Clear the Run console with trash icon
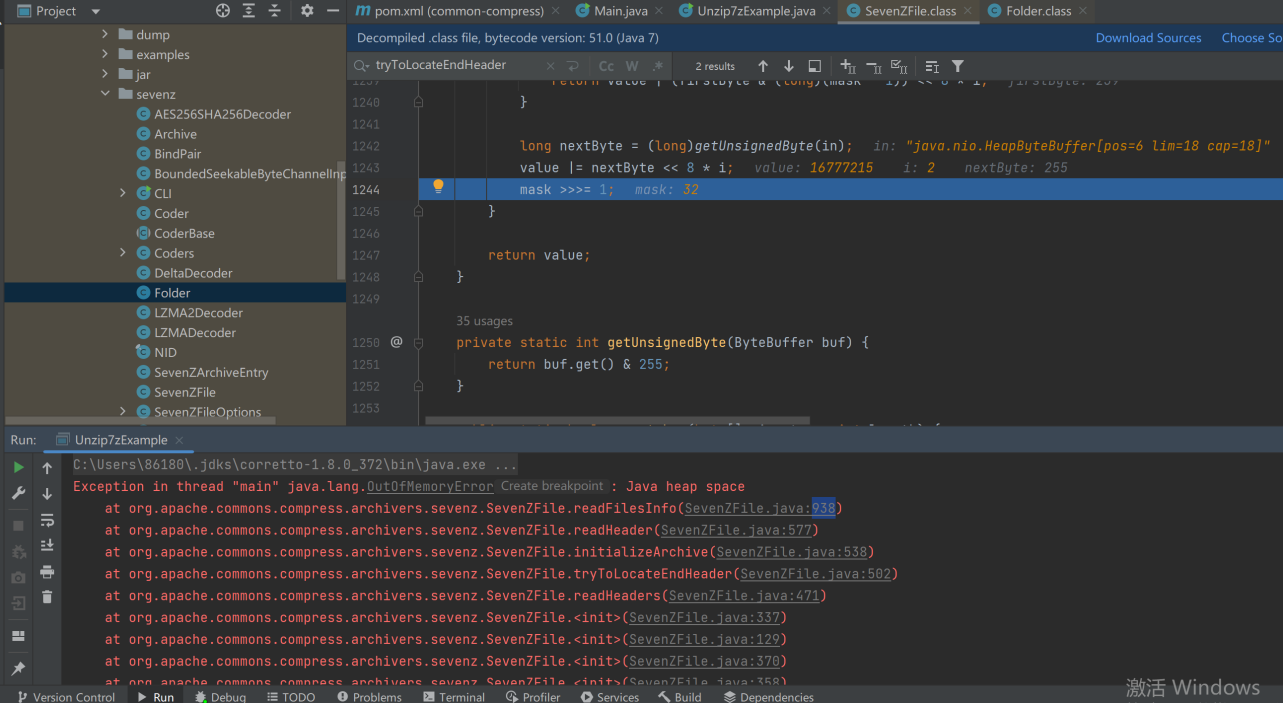The image size is (1283, 703). [46, 596]
